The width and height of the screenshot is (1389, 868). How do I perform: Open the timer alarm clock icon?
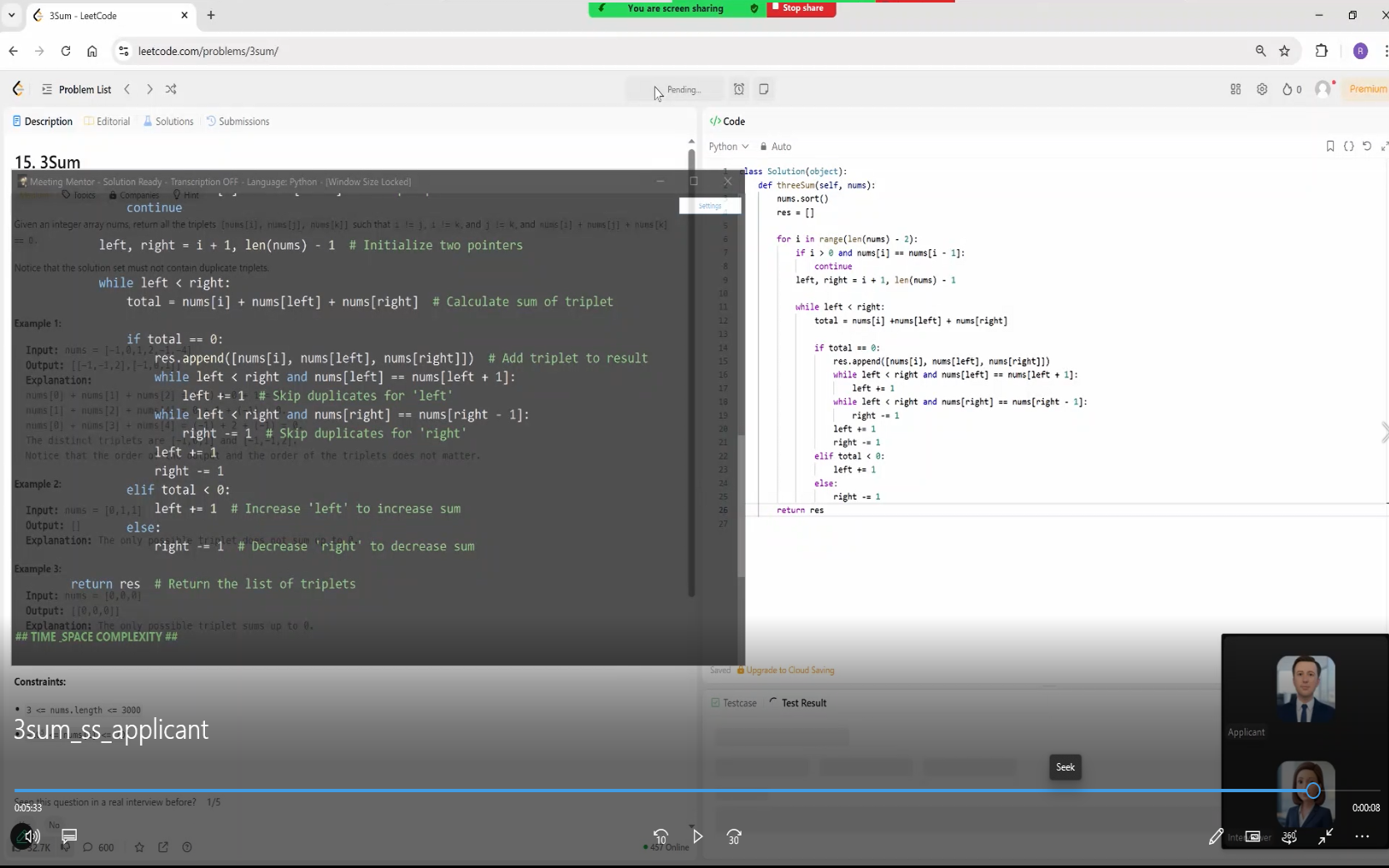pos(738,89)
